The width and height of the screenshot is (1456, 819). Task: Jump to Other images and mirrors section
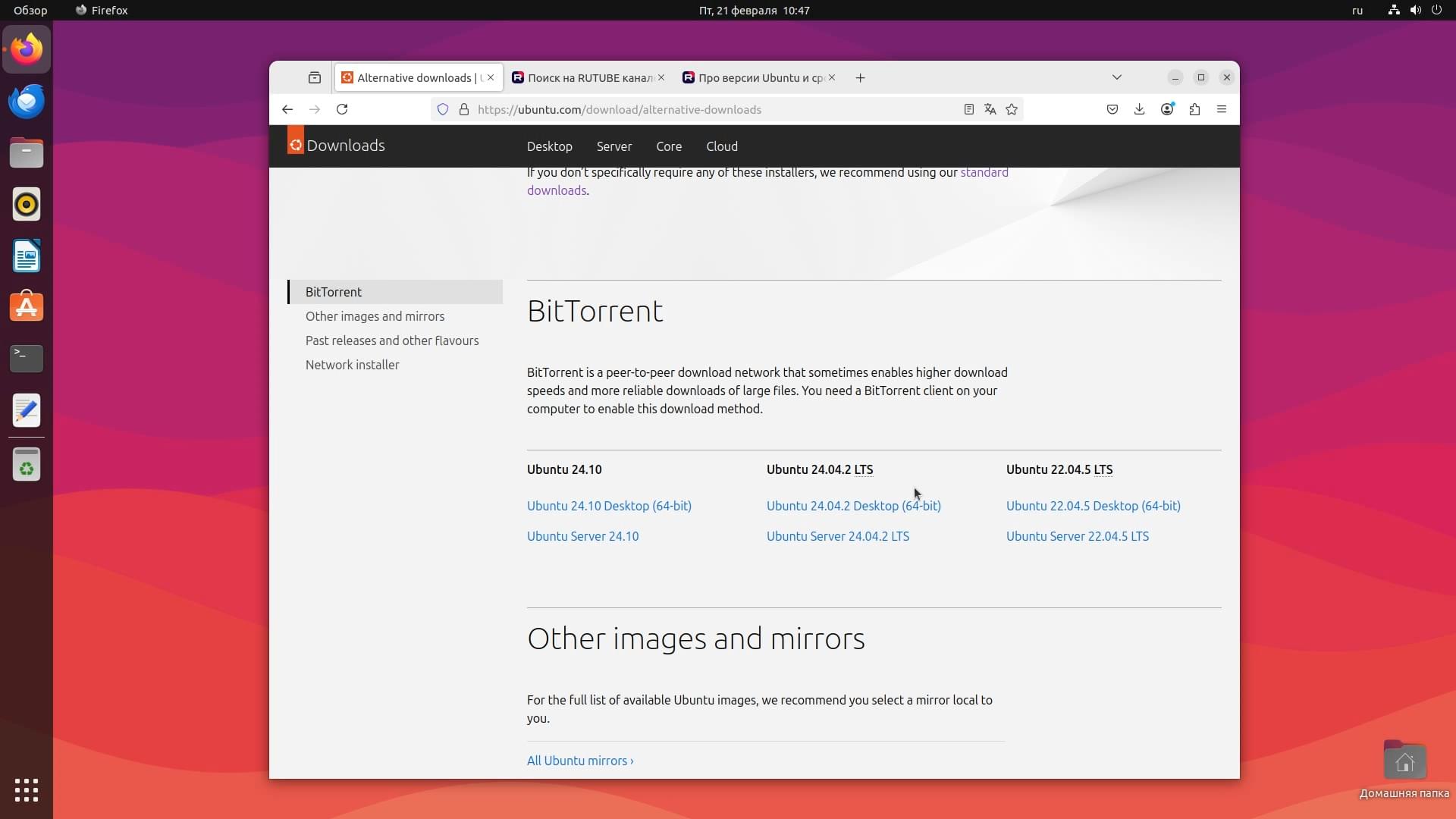(x=375, y=316)
